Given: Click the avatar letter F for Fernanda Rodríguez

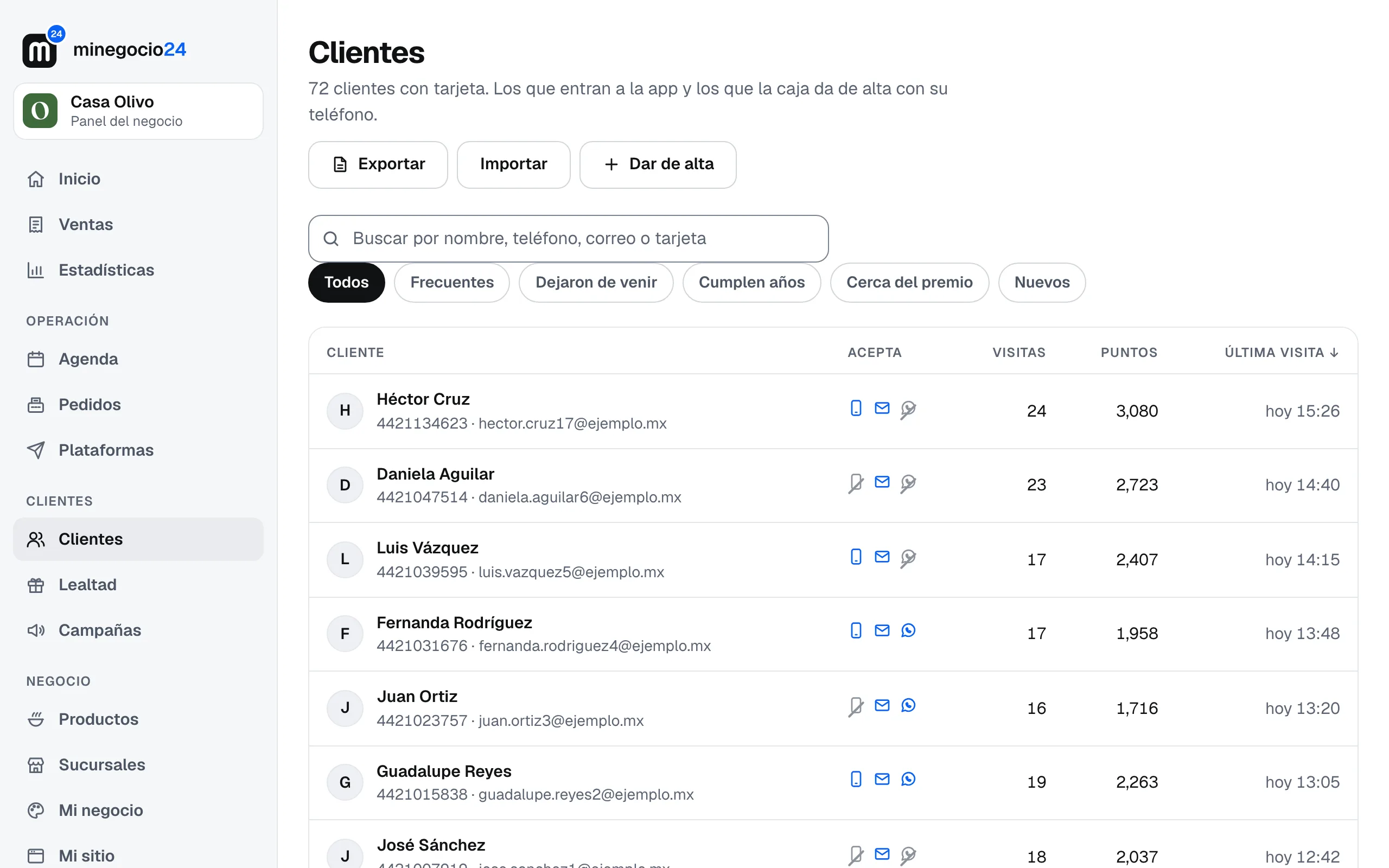Looking at the screenshot, I should coord(345,634).
